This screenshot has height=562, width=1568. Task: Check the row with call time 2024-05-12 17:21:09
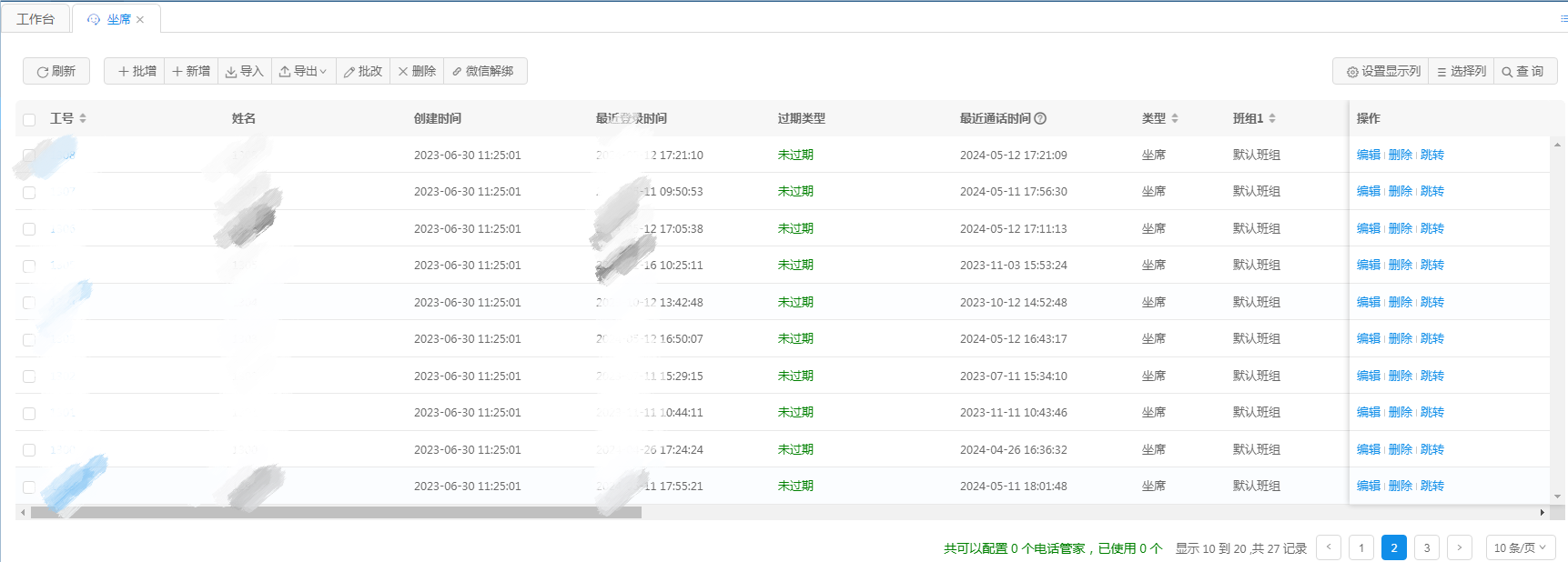[29, 156]
